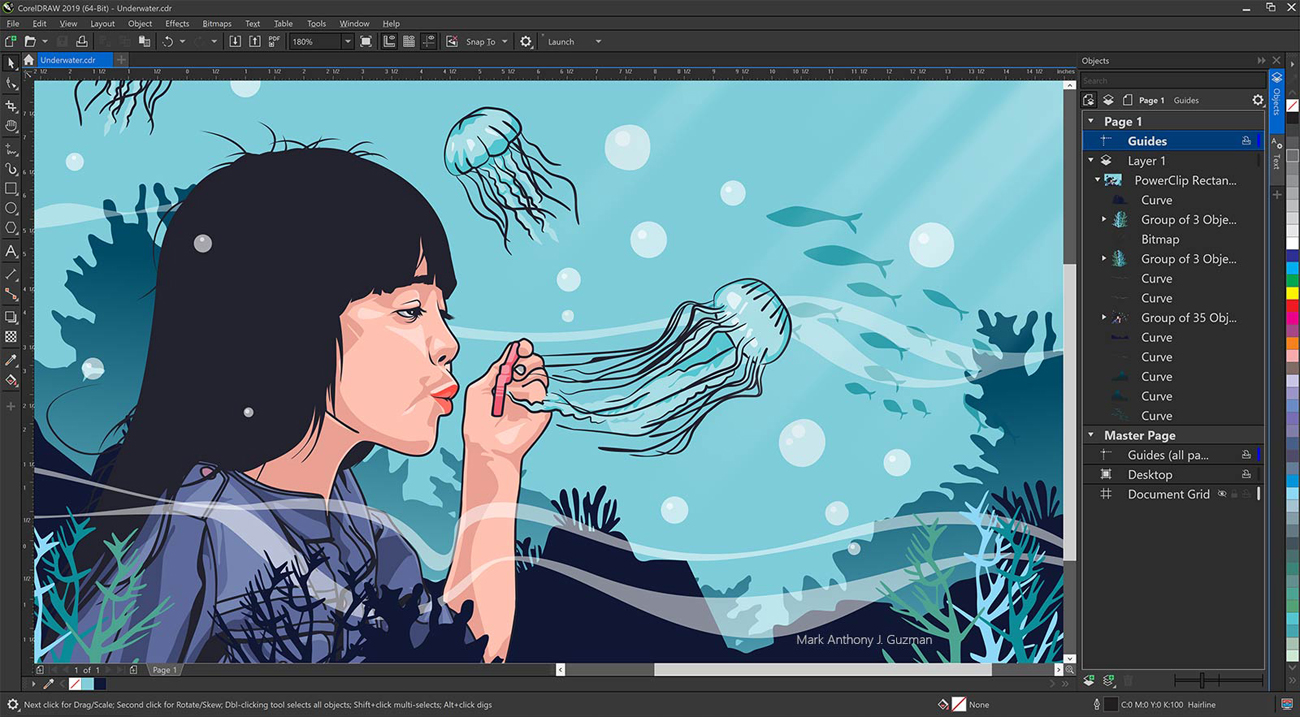Click the Print icon on the toolbar
This screenshot has height=717, width=1300.
[x=81, y=41]
